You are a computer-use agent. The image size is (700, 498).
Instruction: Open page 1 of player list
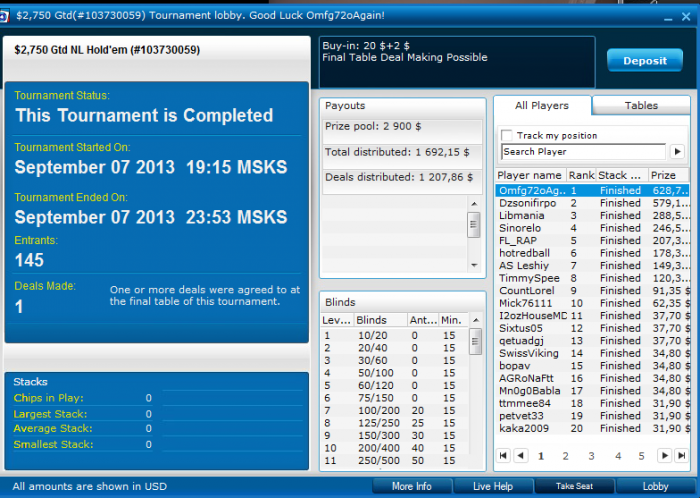(541, 456)
